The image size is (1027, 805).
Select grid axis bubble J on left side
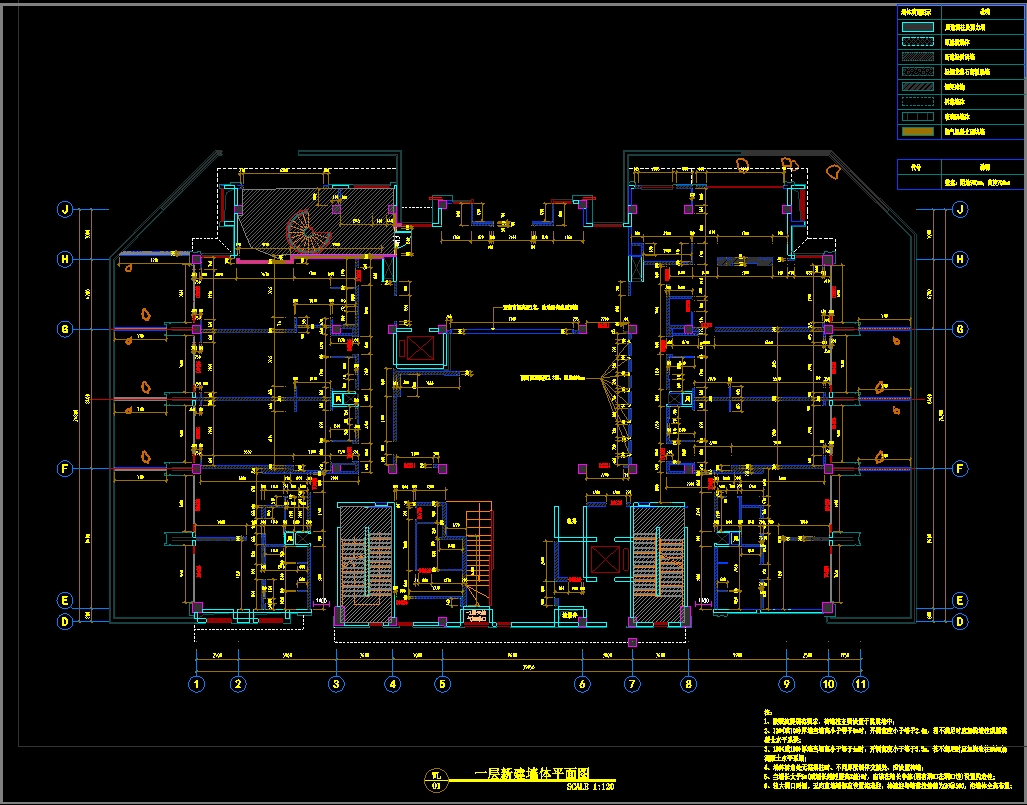tap(64, 210)
